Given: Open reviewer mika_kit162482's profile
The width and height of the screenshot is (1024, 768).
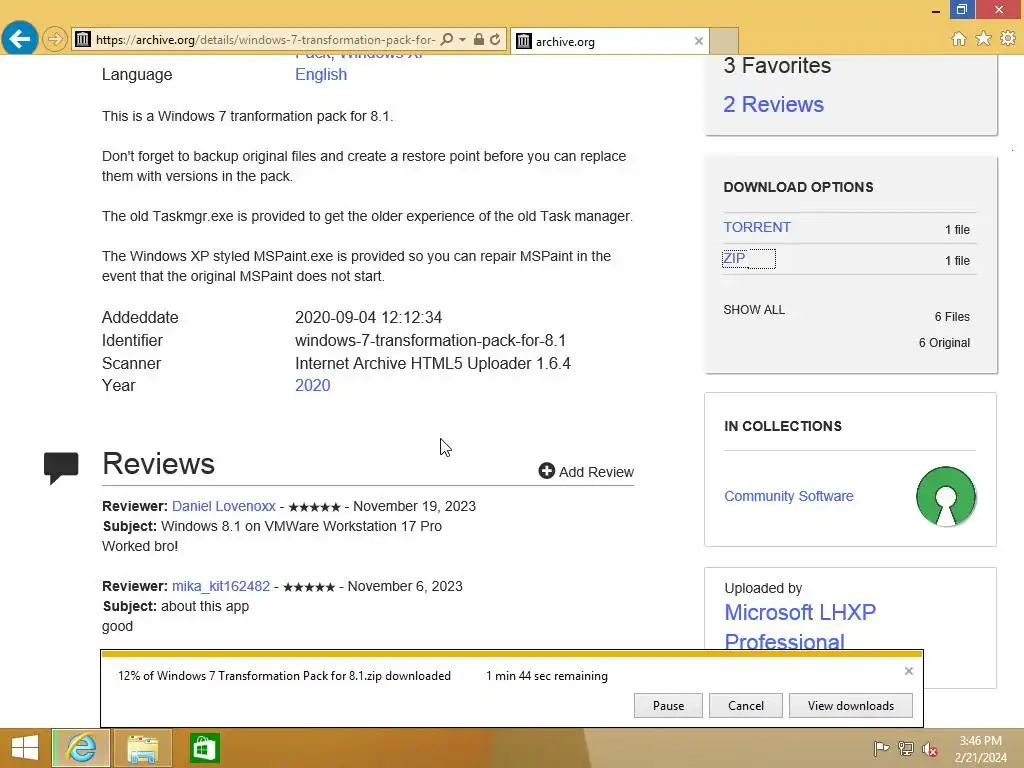Looking at the screenshot, I should coord(221,586).
